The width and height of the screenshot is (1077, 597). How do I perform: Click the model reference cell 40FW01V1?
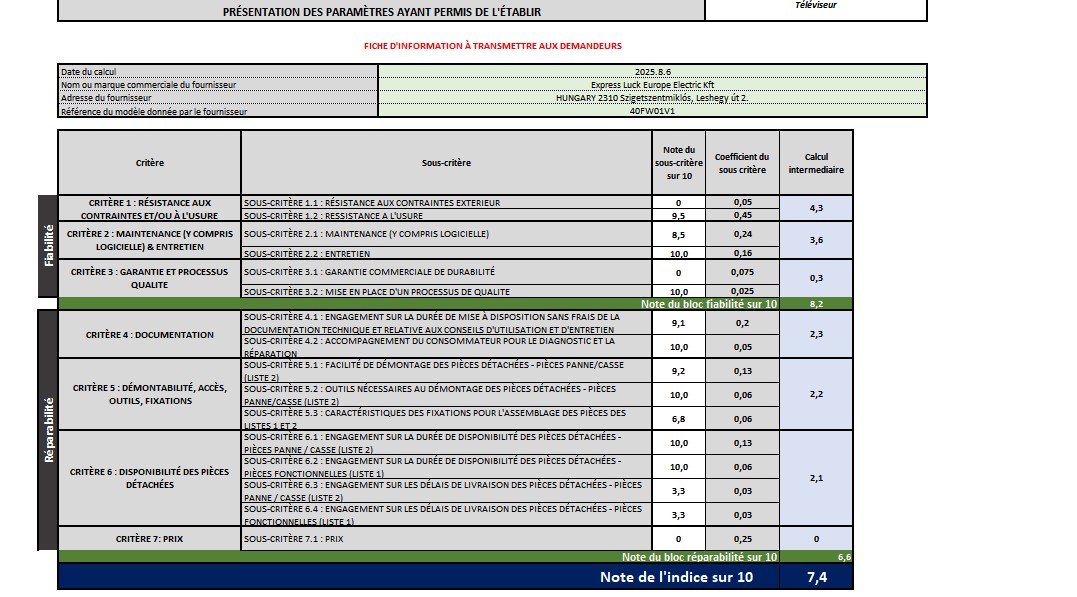tap(652, 111)
